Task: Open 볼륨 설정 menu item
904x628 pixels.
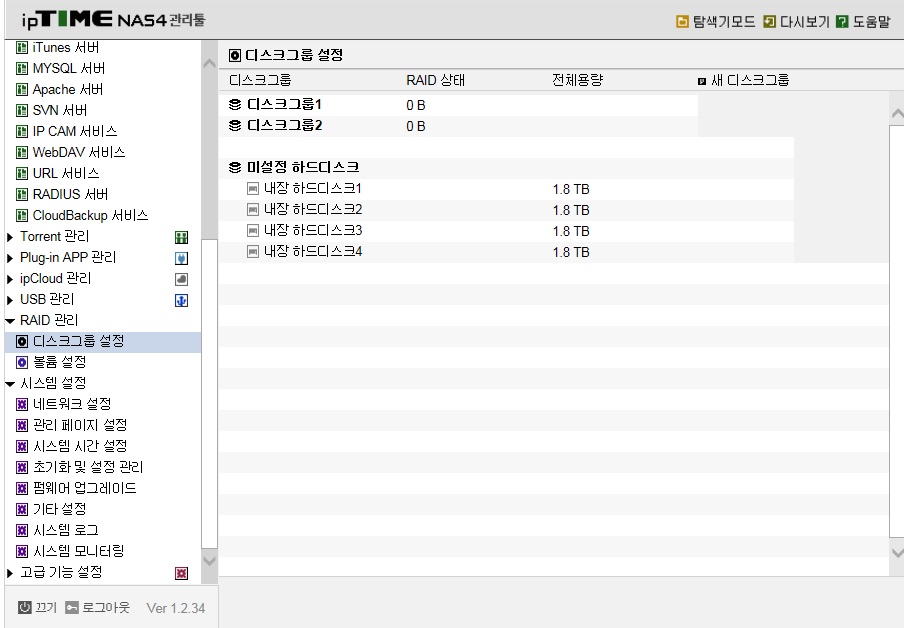Action: tap(59, 362)
